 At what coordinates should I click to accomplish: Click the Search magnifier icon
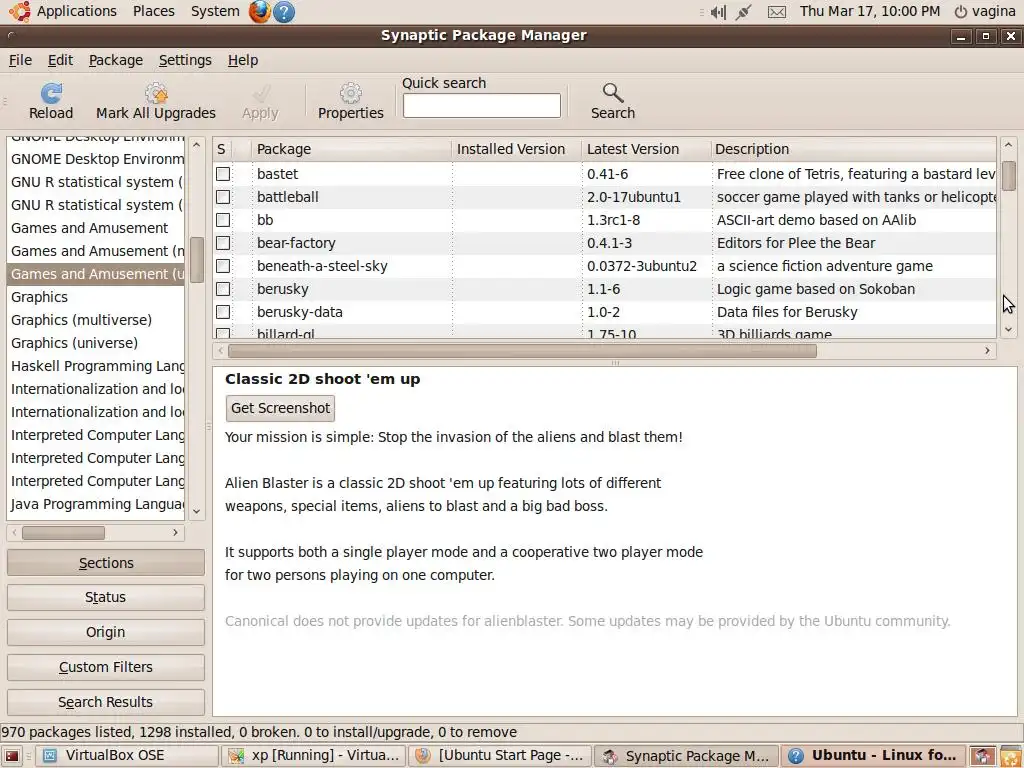point(613,93)
